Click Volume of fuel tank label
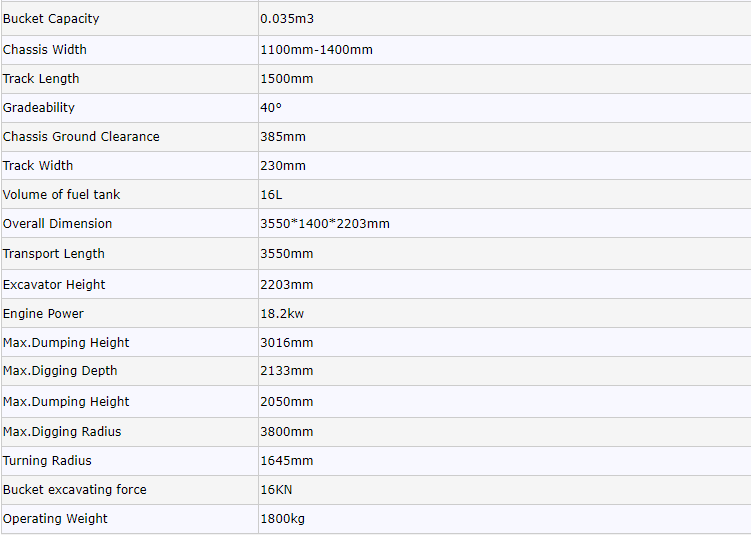This screenshot has height=535, width=751. click(61, 195)
